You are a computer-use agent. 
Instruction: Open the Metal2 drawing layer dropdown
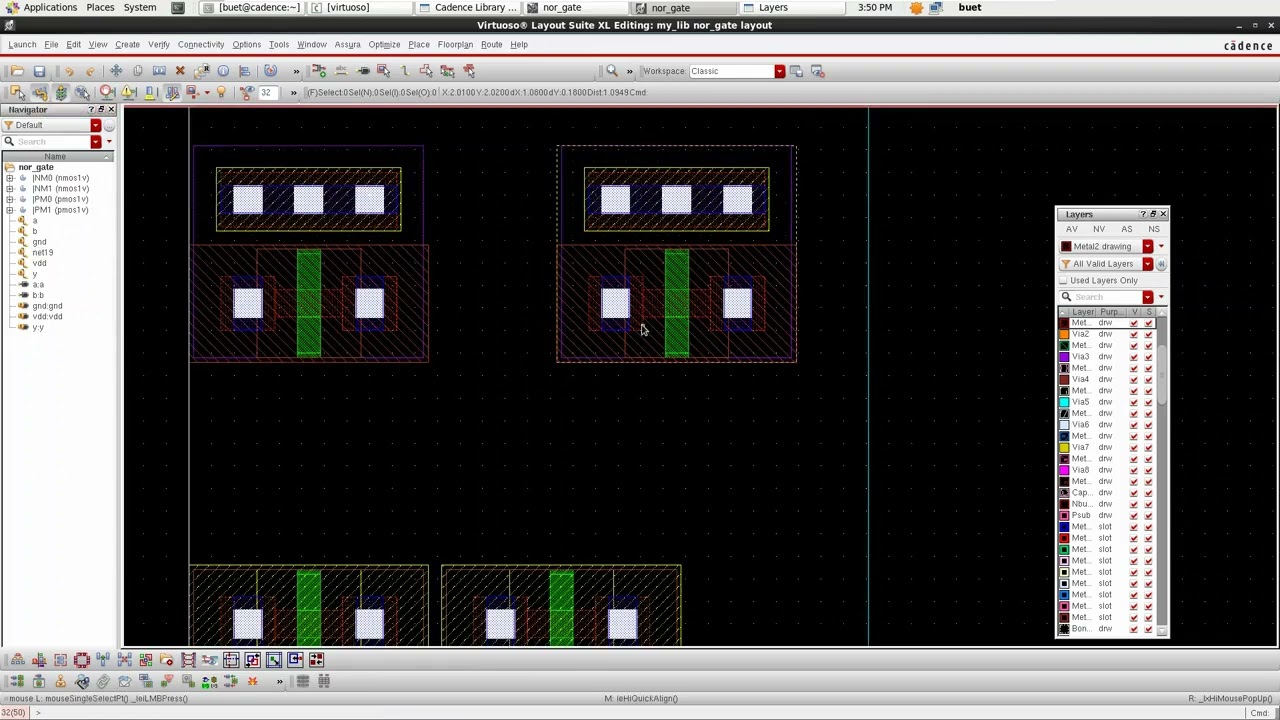point(1148,247)
